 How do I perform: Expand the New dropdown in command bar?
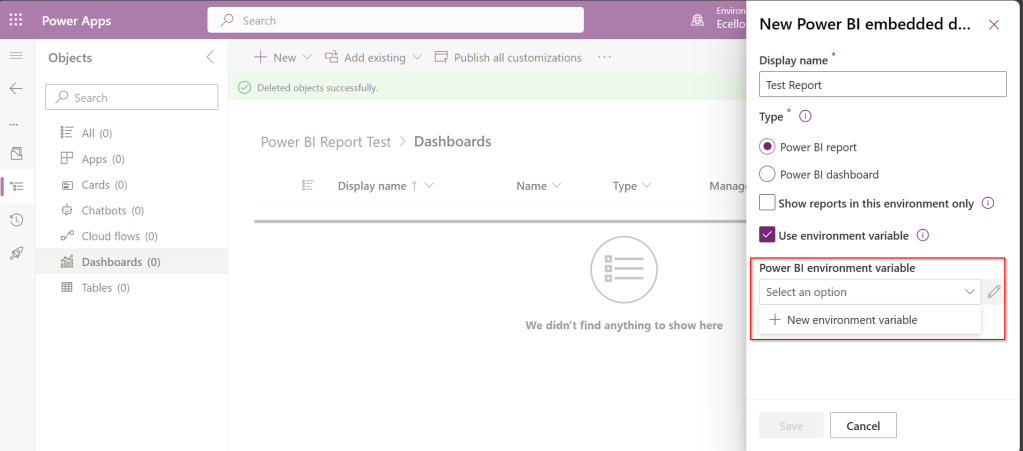307,58
